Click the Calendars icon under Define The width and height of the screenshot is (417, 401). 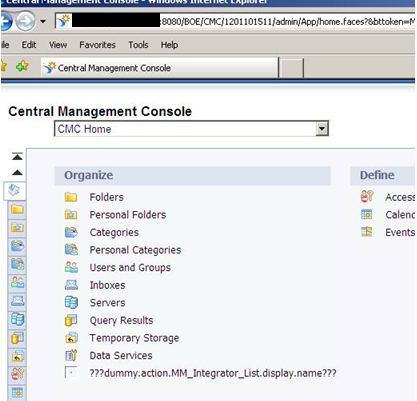pos(367,214)
